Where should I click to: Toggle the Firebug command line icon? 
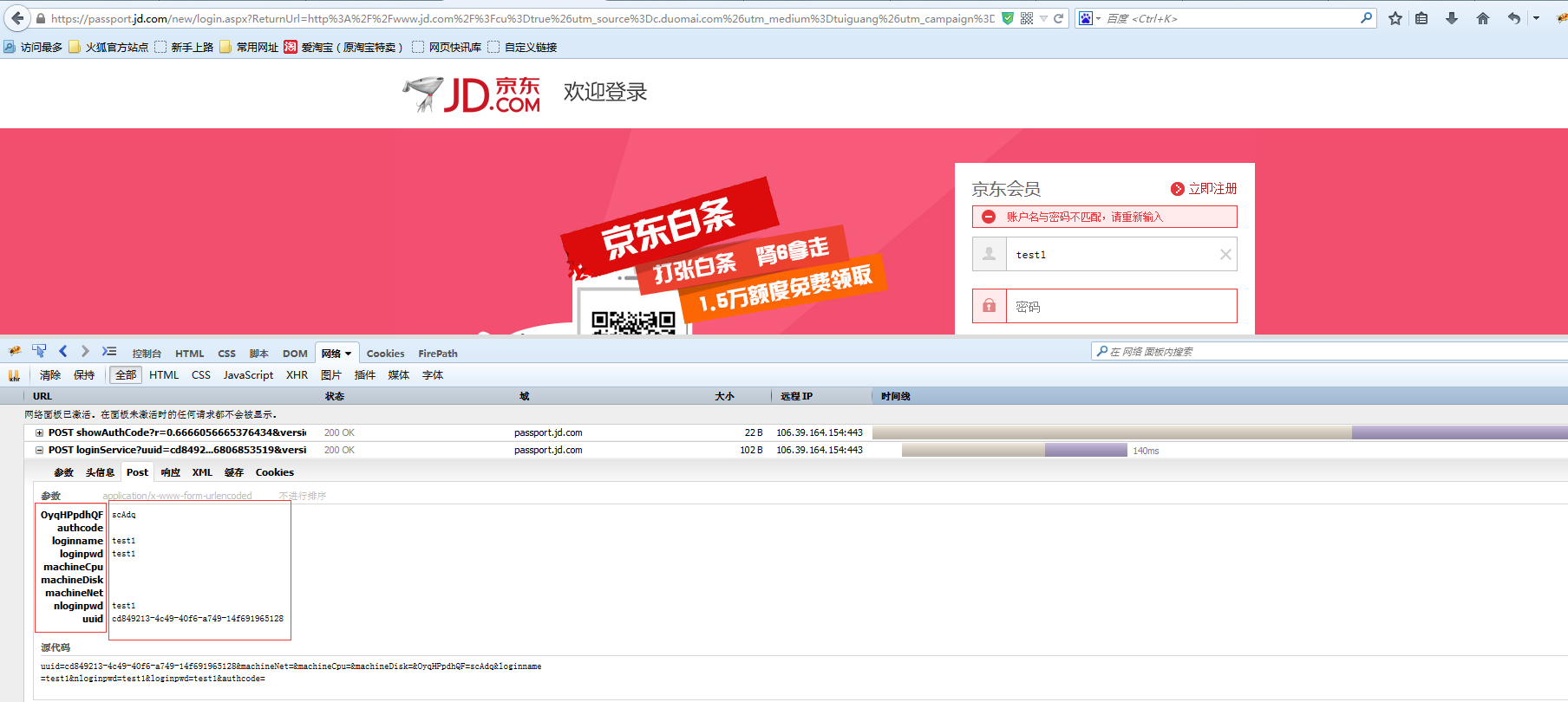pos(108,351)
